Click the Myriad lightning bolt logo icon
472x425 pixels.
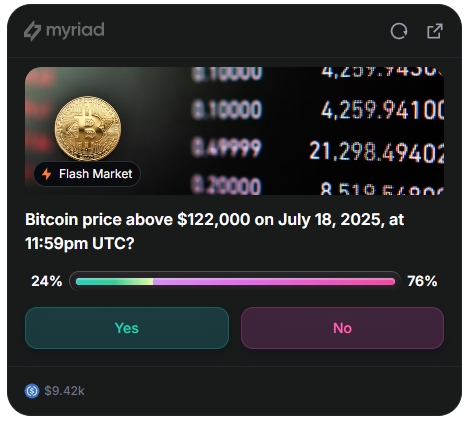coord(33,31)
